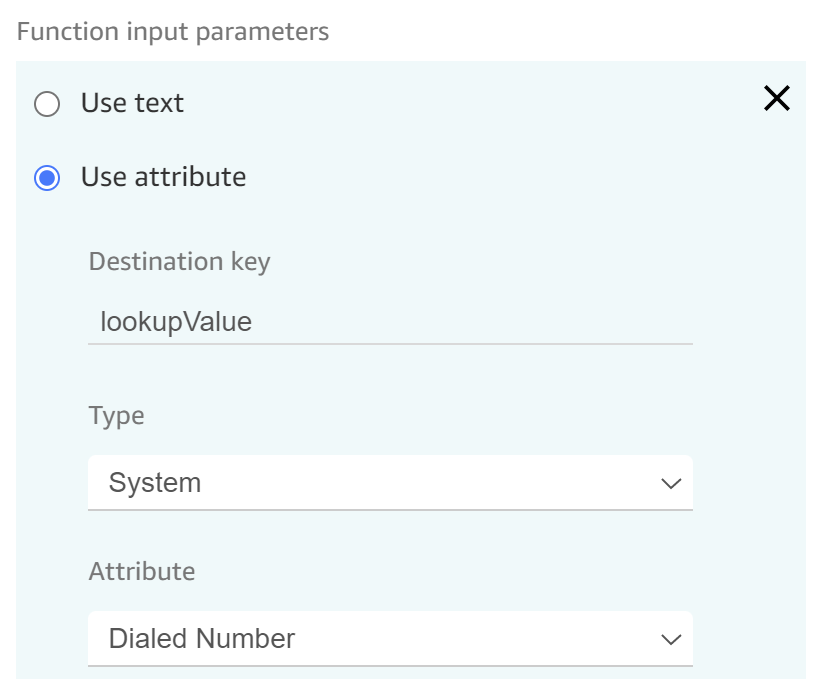This screenshot has width=832, height=690.
Task: Click the chevron arrow of the Attribute dropdown
Action: (671, 640)
